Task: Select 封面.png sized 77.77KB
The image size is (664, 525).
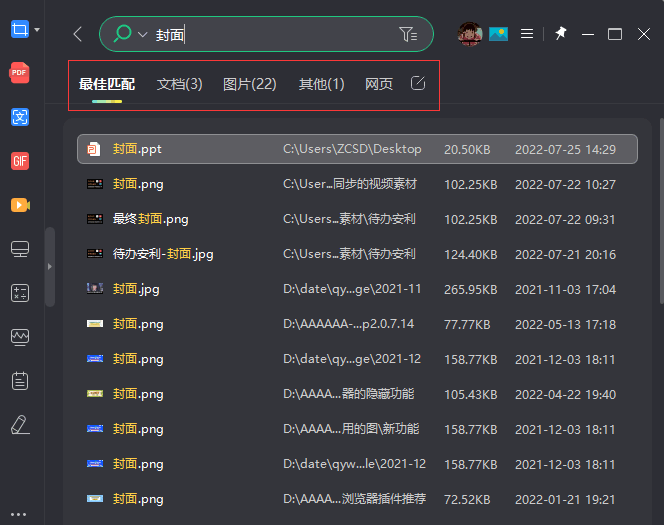Action: [x=357, y=324]
